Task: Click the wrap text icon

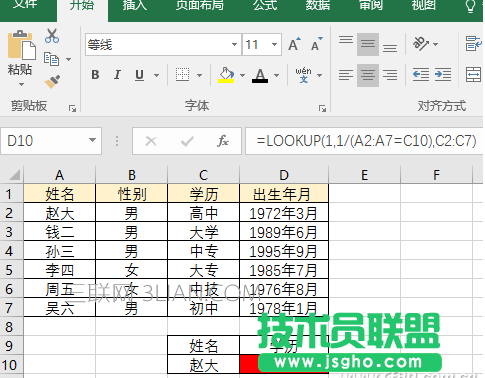Action: click(x=473, y=44)
